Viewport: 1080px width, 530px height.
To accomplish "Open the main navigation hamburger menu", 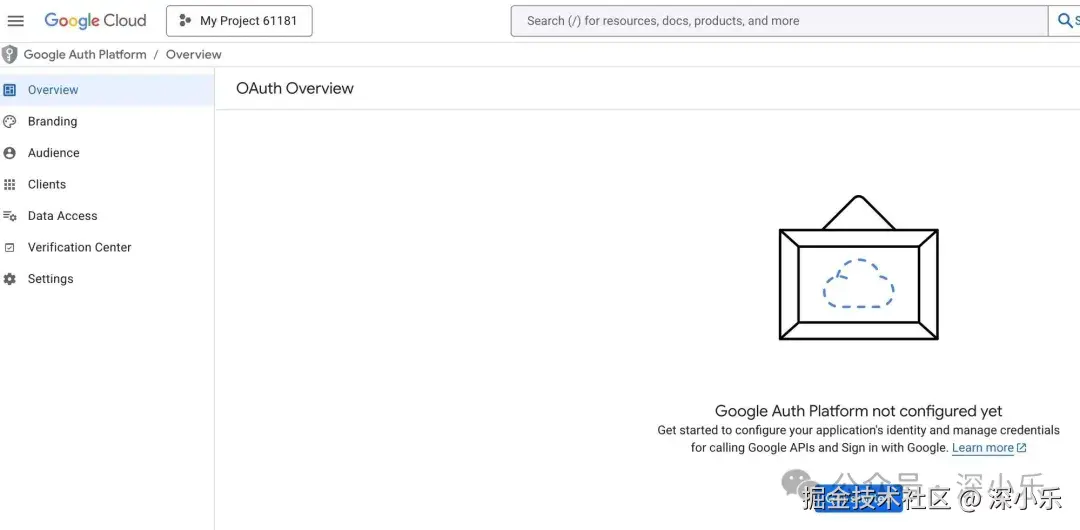I will (x=16, y=21).
